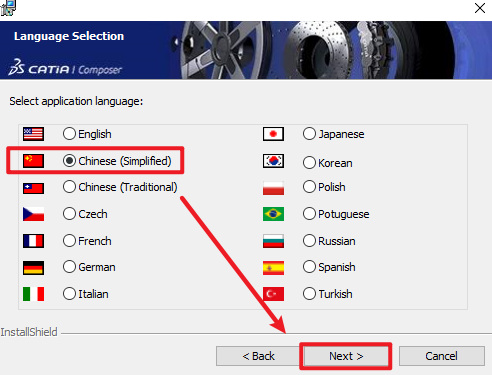Click the Brazil flag icon
Viewport: 492px width, 375px height.
click(273, 214)
